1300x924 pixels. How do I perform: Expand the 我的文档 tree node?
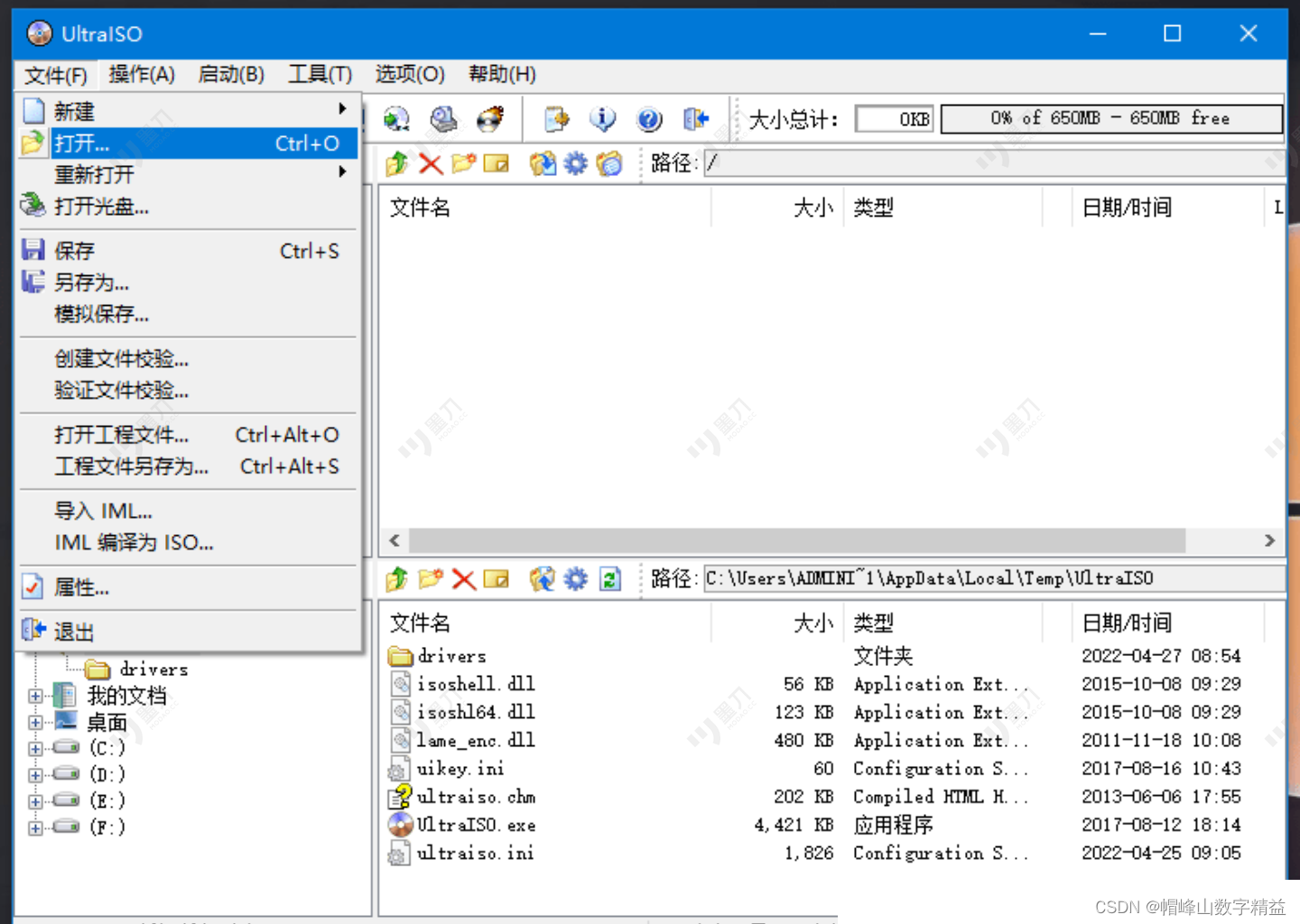coord(35,696)
